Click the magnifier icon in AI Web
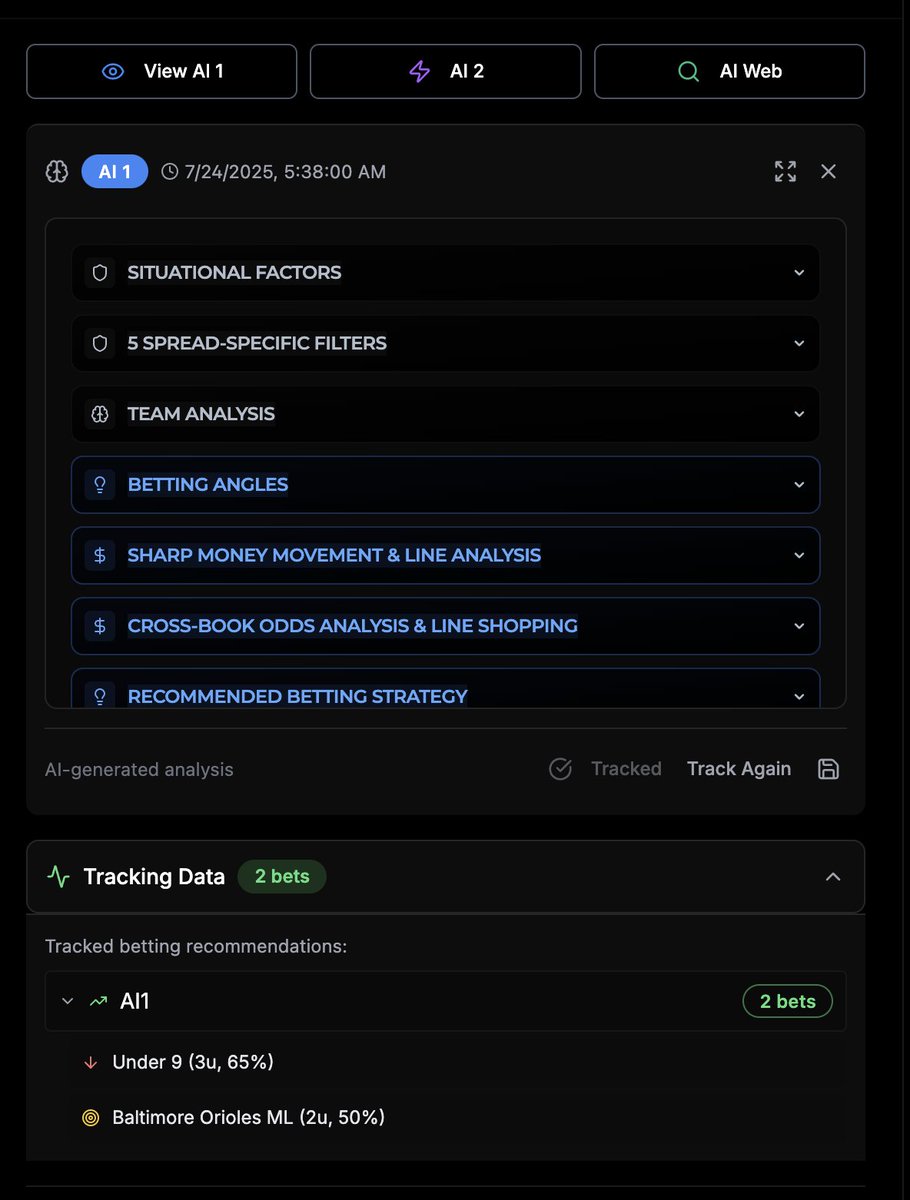Screen dimensions: 910x1200 coord(688,71)
